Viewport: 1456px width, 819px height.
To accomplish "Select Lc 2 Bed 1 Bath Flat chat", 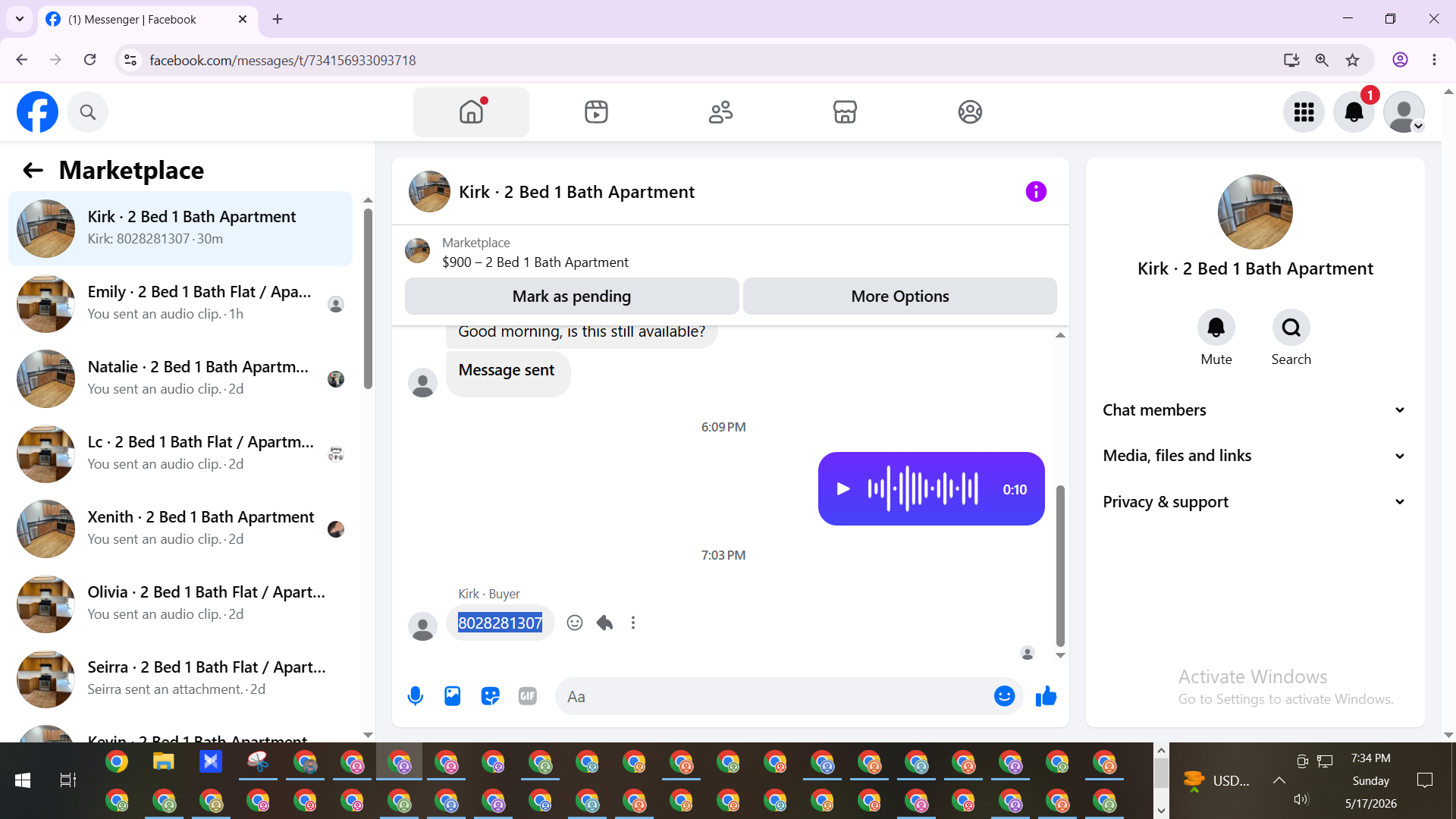I will click(180, 453).
